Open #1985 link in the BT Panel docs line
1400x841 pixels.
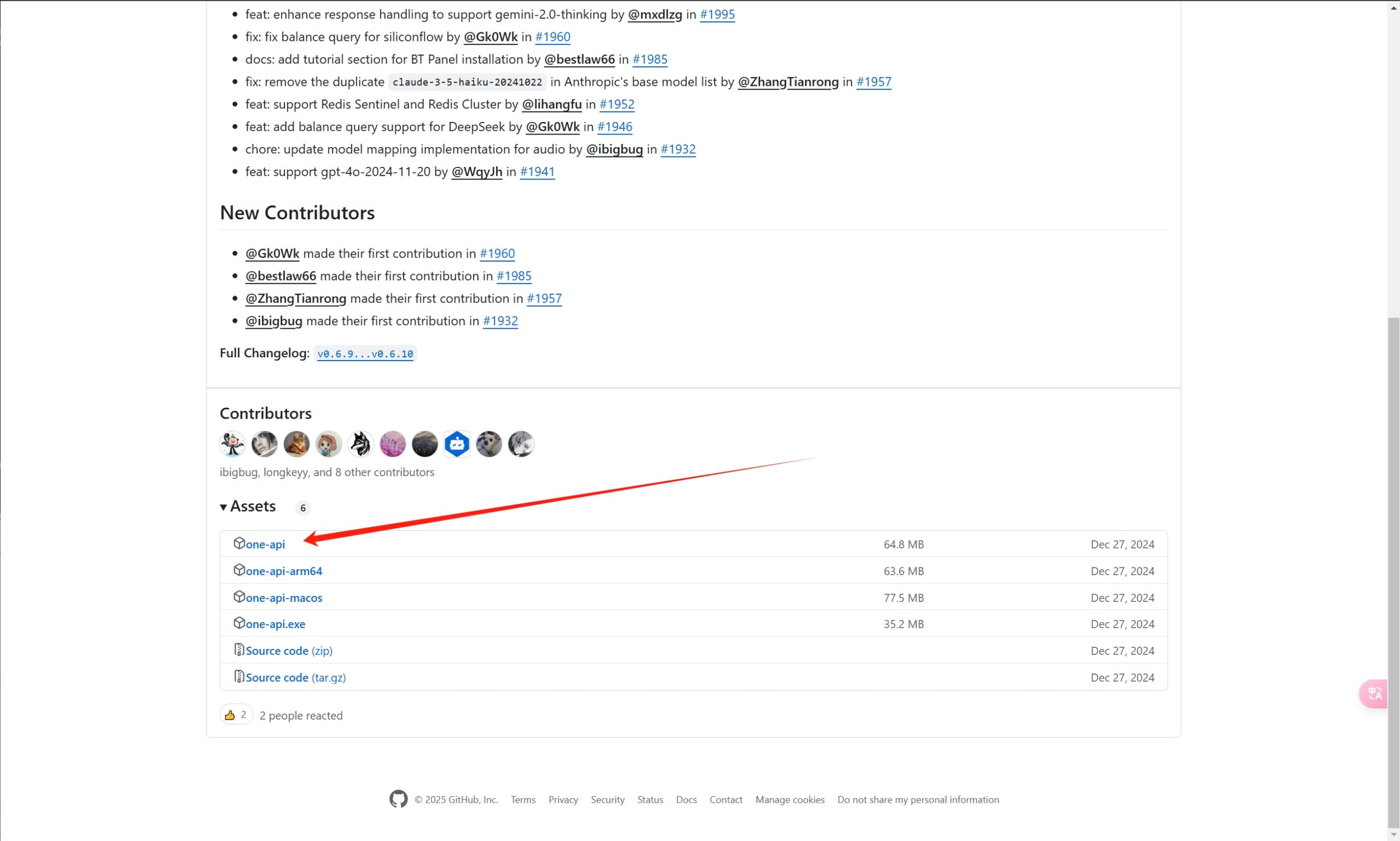pyautogui.click(x=650, y=59)
